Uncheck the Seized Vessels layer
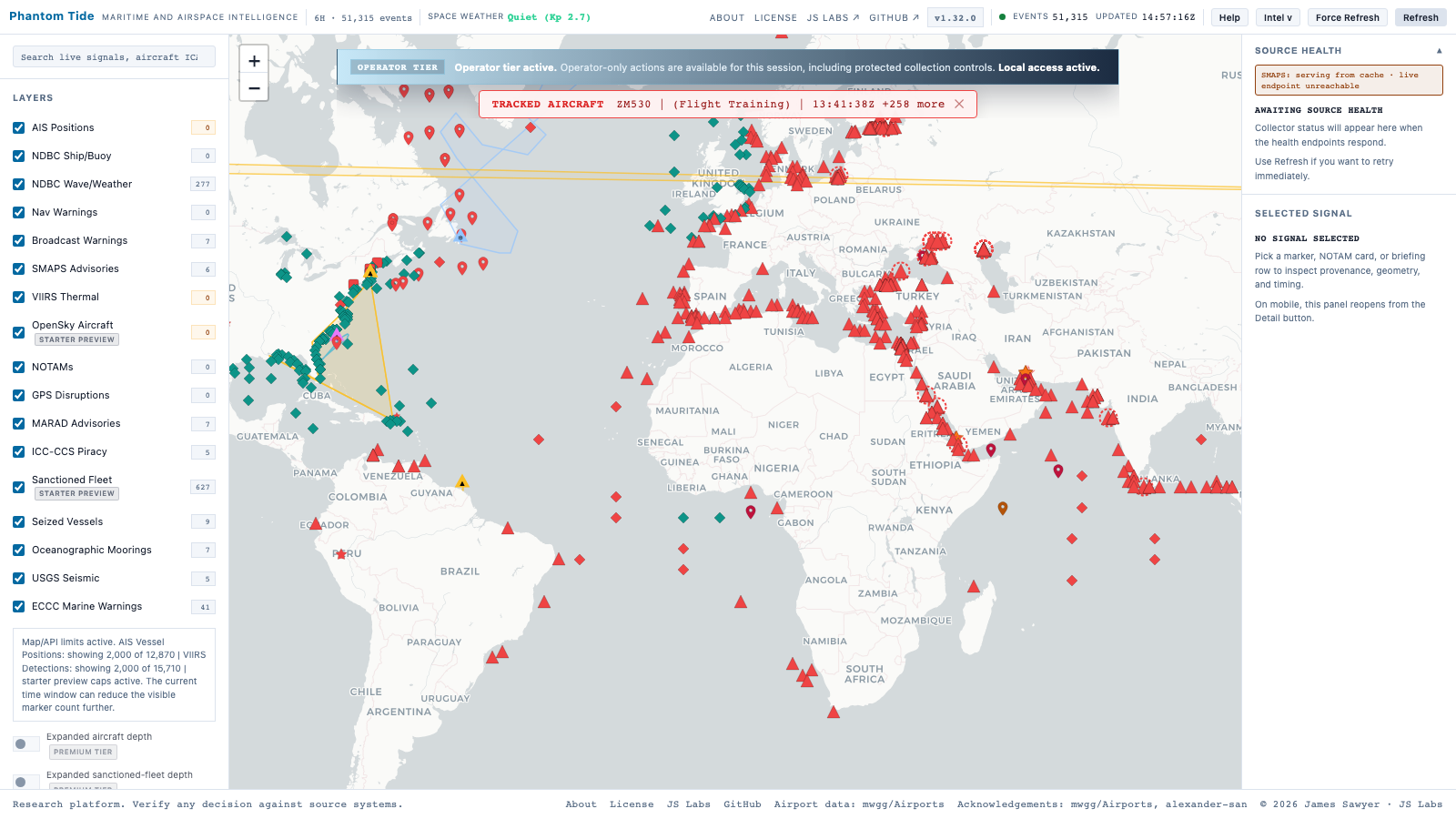 pyautogui.click(x=19, y=522)
